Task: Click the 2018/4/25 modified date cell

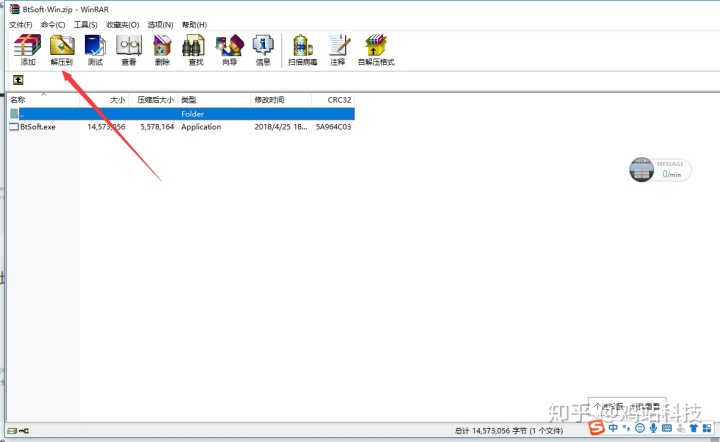Action: click(x=281, y=127)
